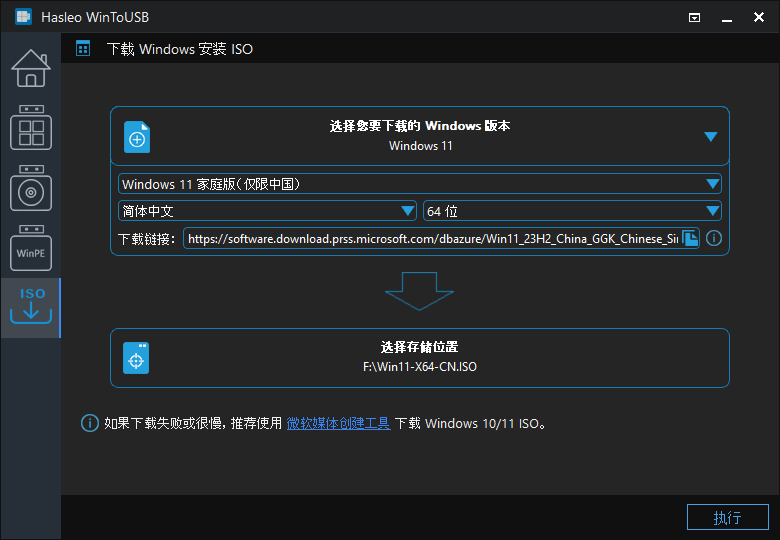The image size is (780, 540).
Task: Click the info icon next to download link
Action: coord(714,238)
